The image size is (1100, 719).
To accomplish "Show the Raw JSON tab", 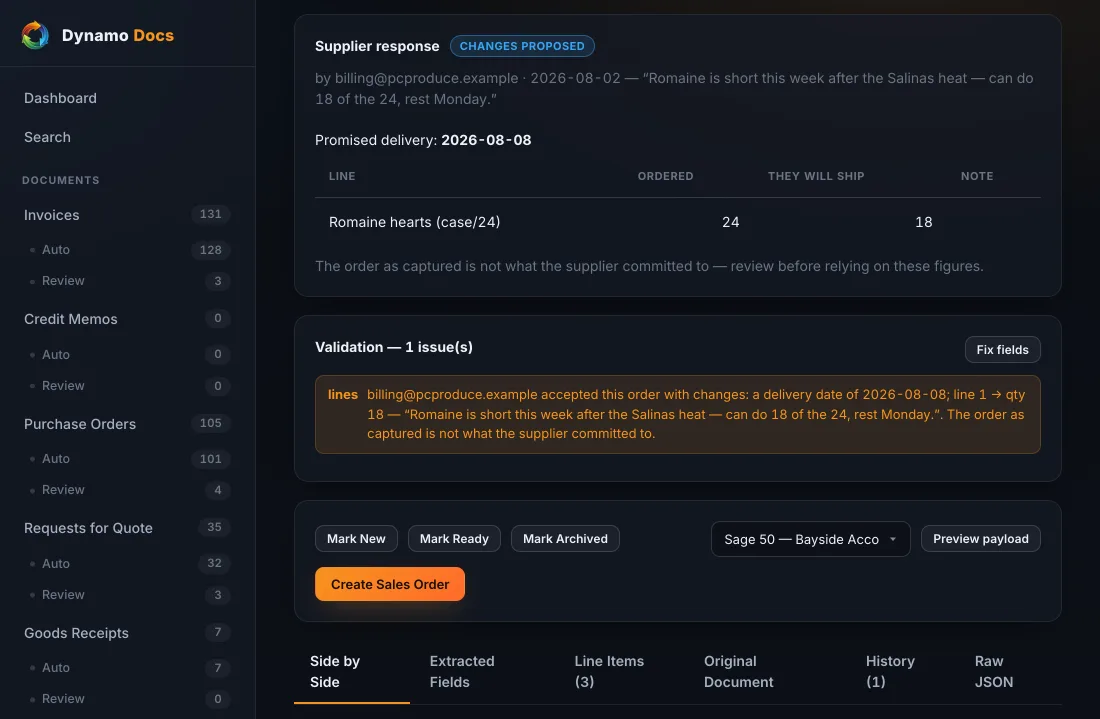I will (x=993, y=671).
